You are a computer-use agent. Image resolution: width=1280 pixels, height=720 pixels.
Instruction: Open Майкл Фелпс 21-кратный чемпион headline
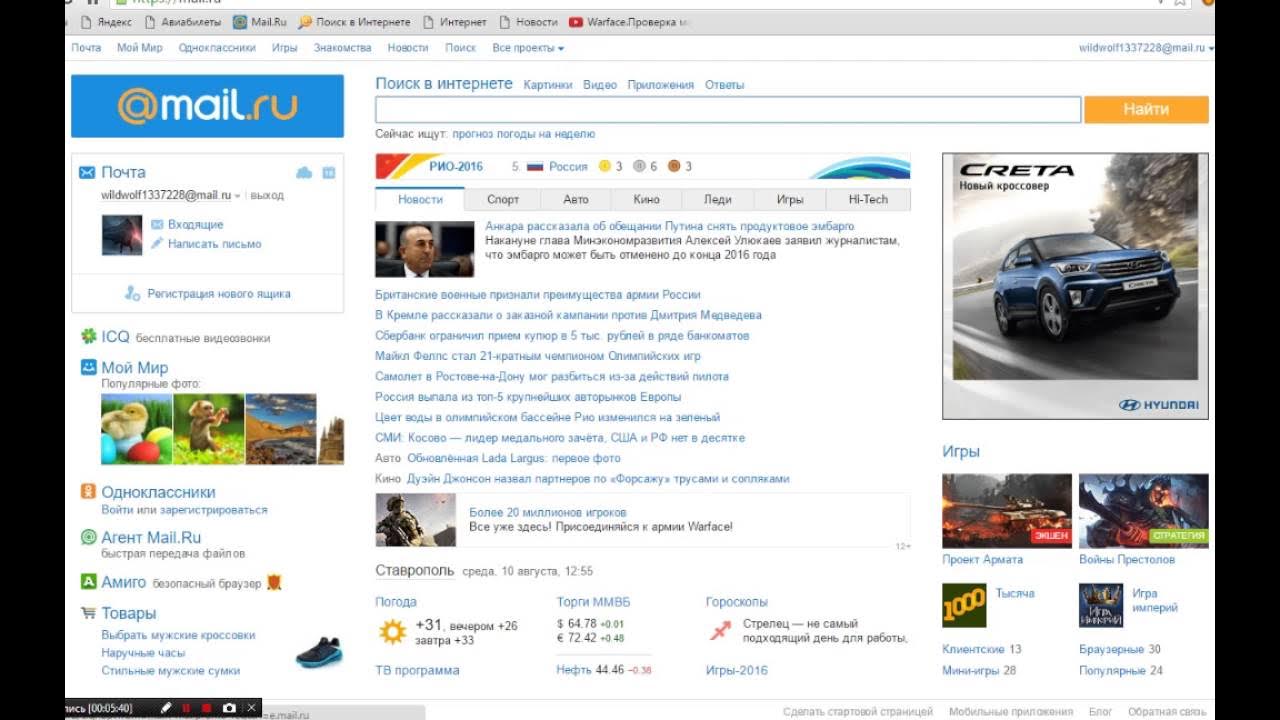(x=538, y=356)
